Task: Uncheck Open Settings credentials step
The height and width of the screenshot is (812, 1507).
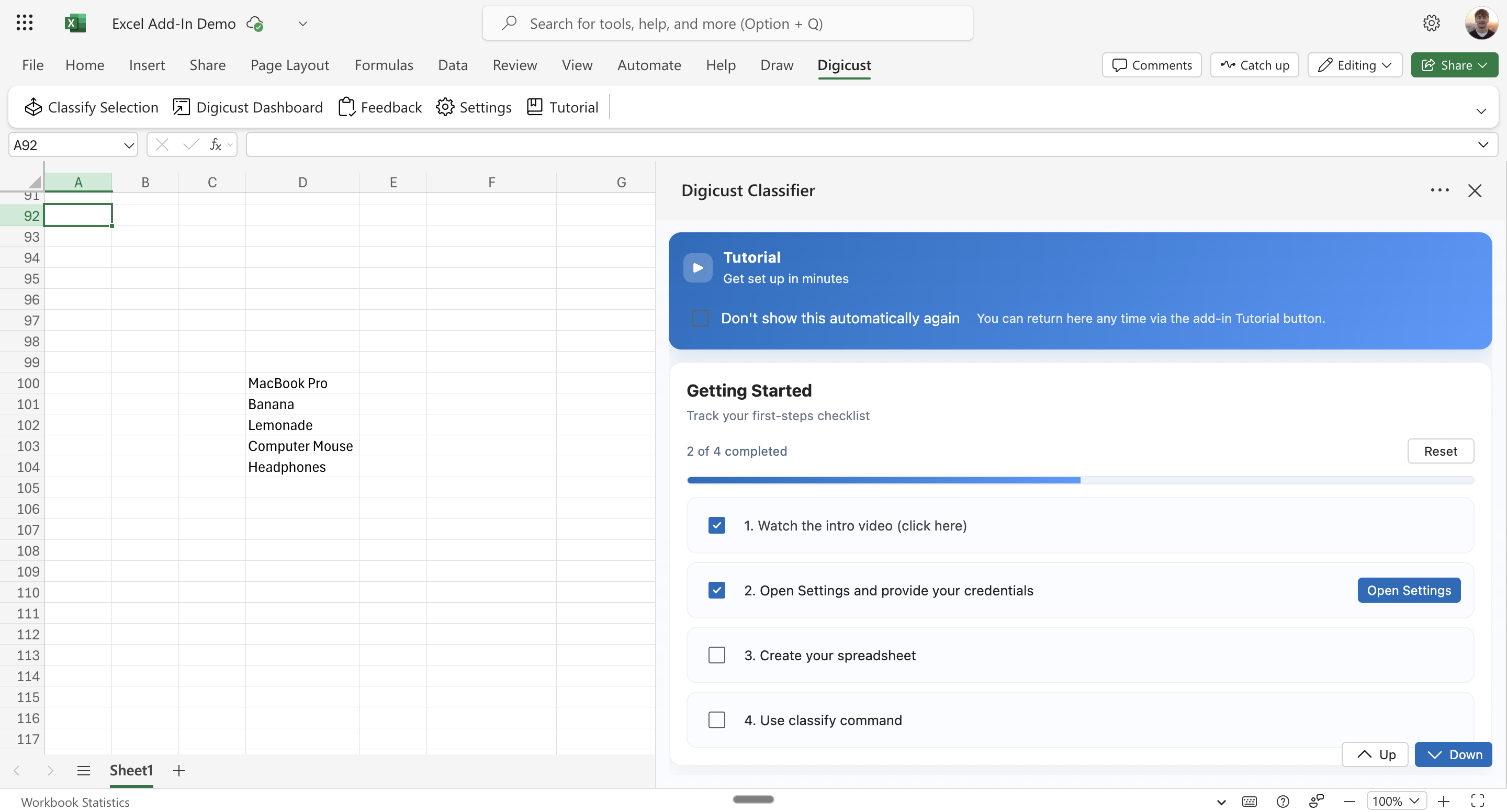Action: tap(717, 590)
